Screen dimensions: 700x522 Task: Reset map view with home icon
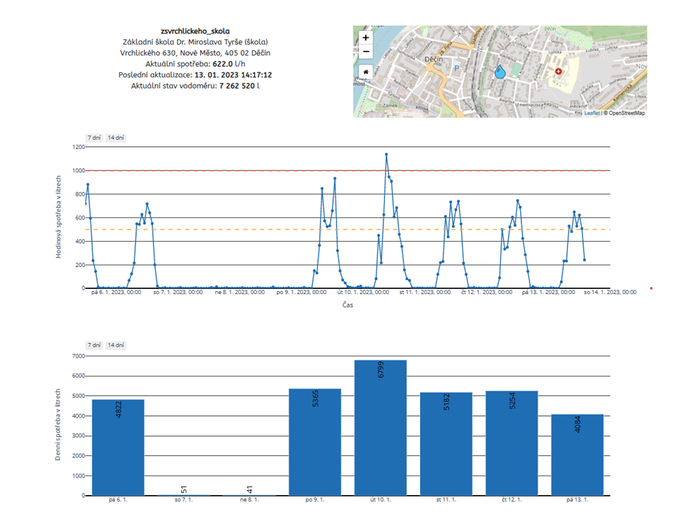[366, 72]
